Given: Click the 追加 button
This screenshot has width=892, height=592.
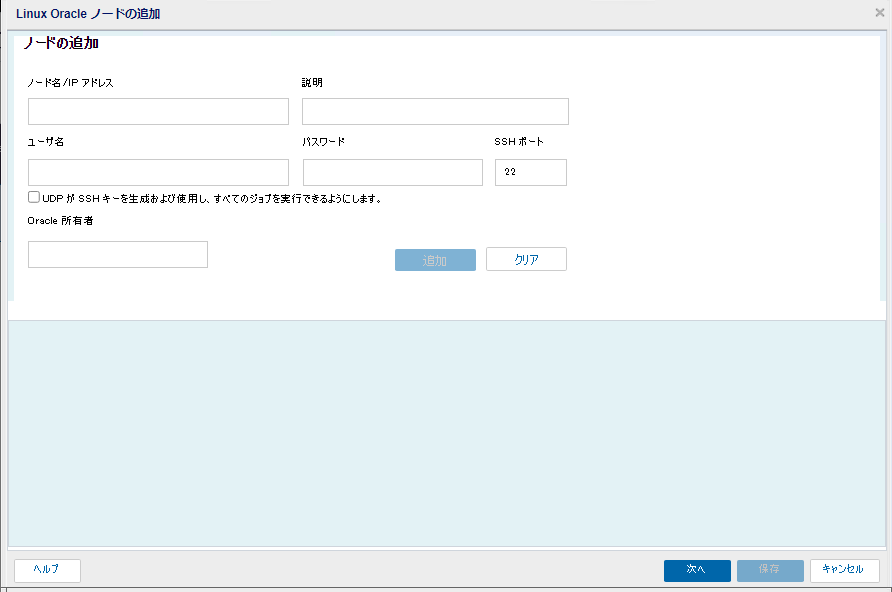Looking at the screenshot, I should coord(435,260).
